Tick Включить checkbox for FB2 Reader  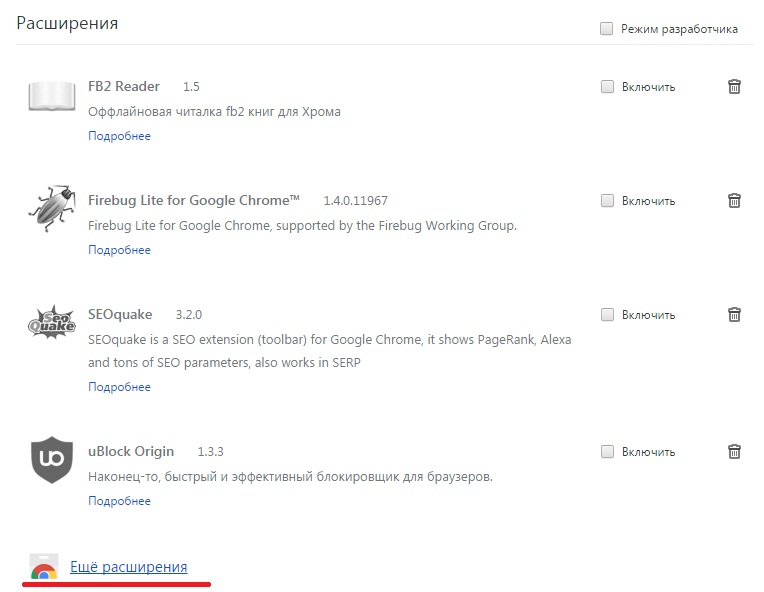607,87
